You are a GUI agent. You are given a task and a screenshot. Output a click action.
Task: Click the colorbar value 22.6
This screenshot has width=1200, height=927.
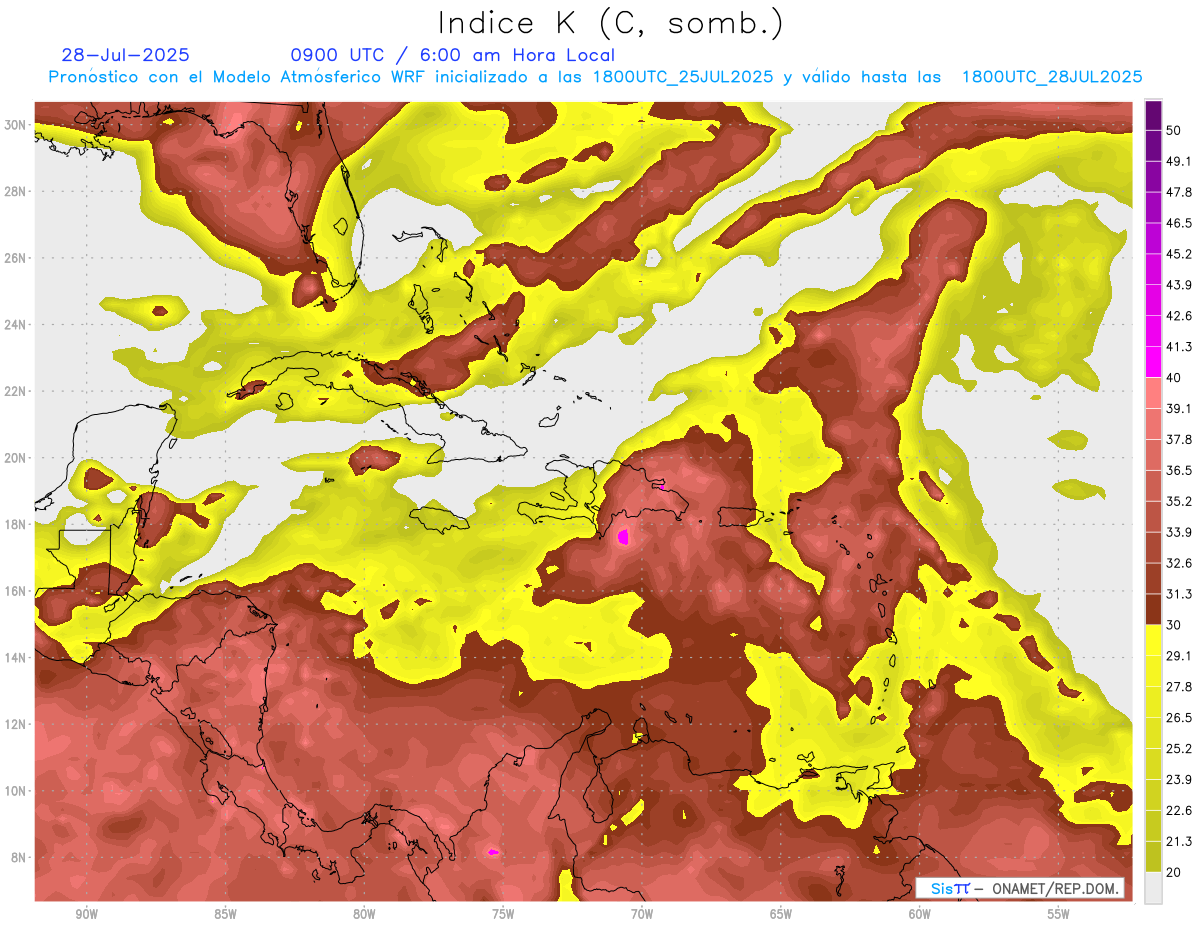point(1179,811)
